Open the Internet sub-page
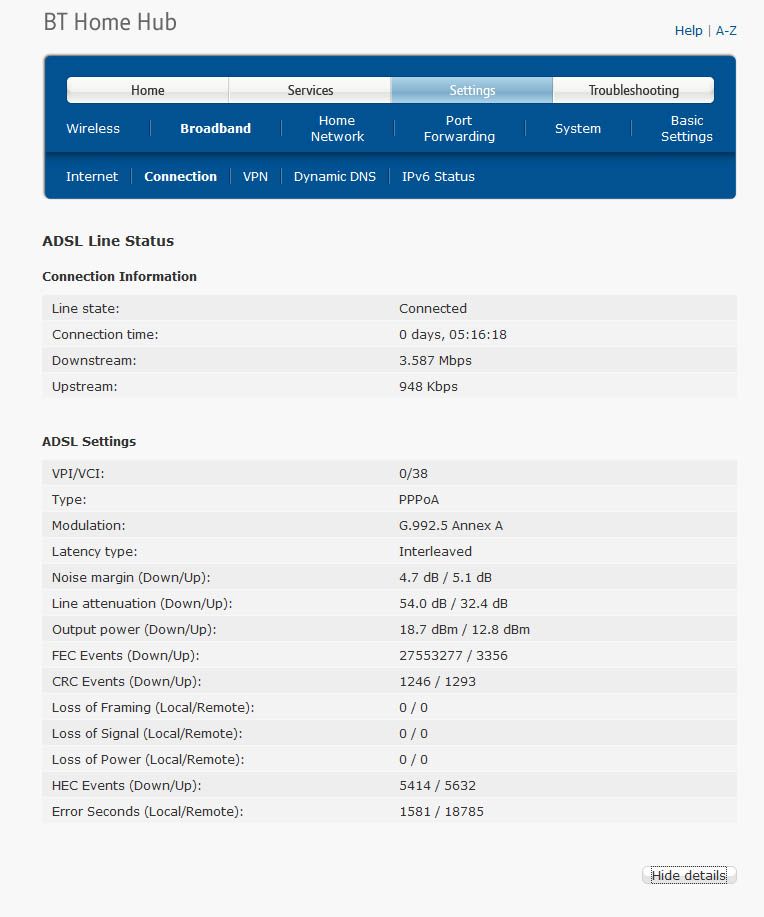 point(92,177)
